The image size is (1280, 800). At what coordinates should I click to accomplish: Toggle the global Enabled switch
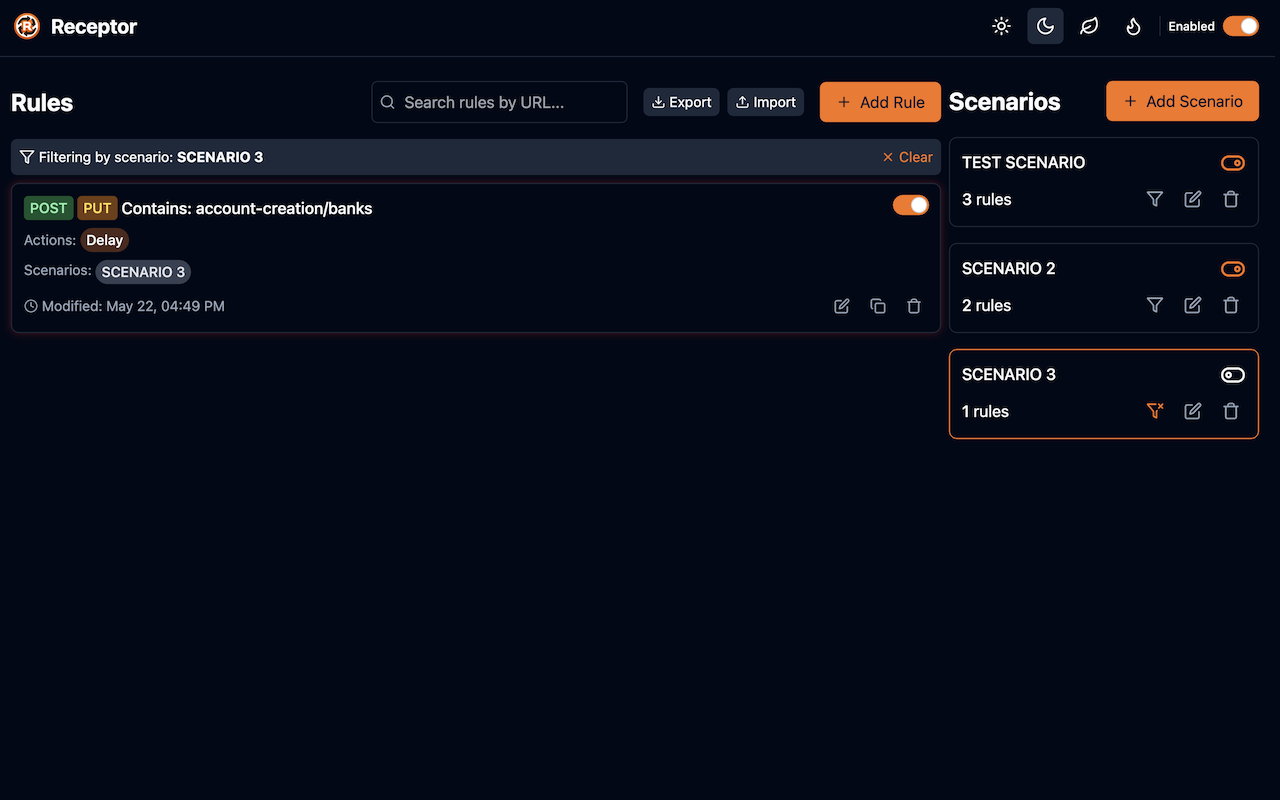click(x=1241, y=26)
